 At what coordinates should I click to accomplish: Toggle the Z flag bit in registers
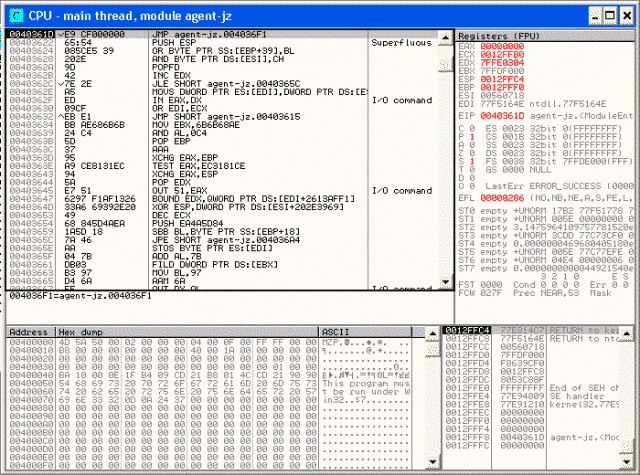[x=472, y=153]
